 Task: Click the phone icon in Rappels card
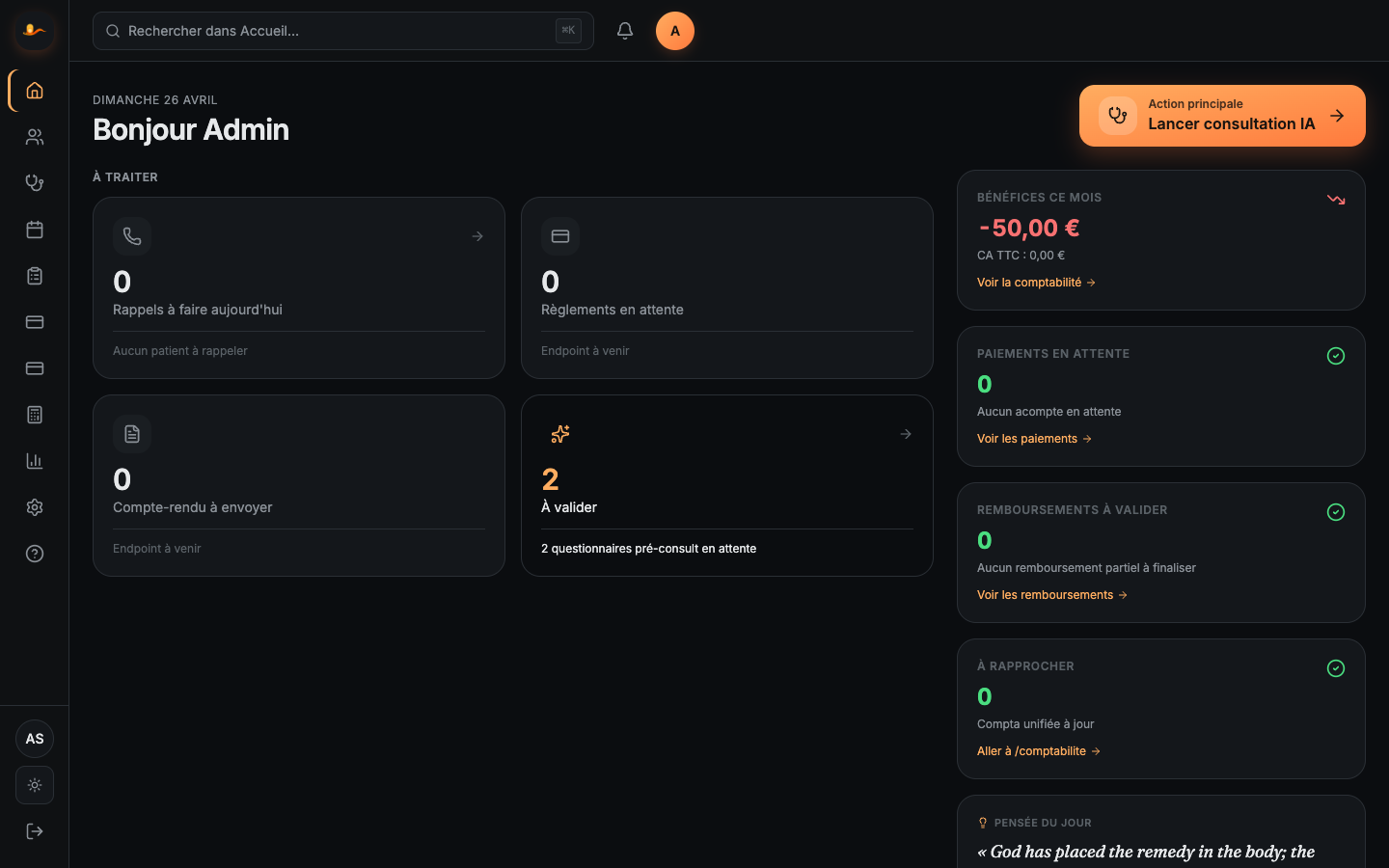(132, 236)
